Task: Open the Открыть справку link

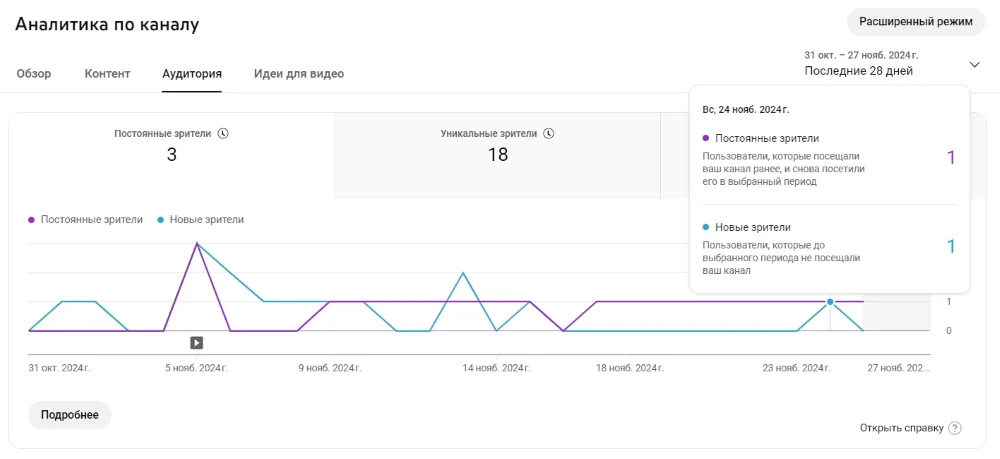Action: pyautogui.click(x=901, y=428)
